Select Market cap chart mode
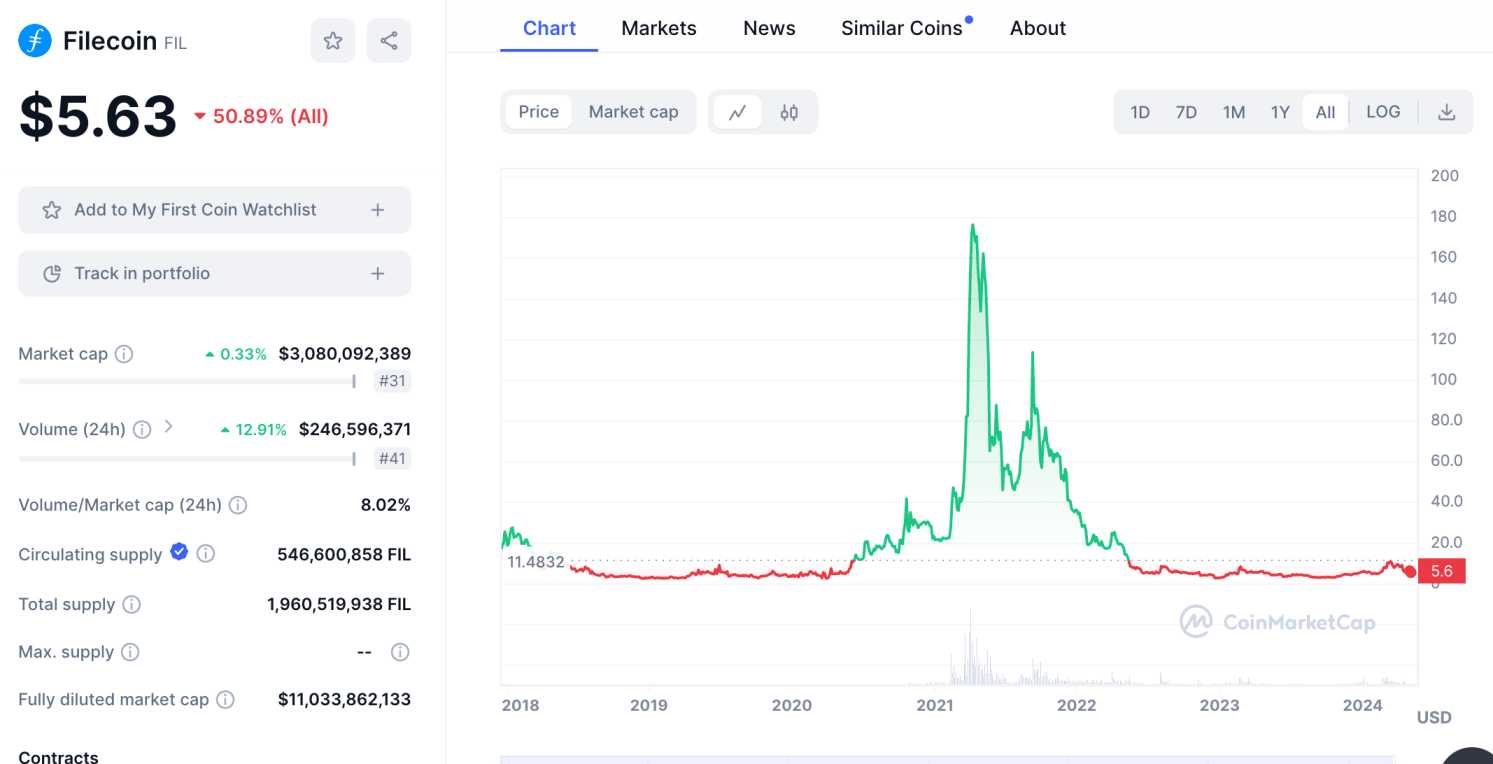1493x764 pixels. tap(633, 112)
